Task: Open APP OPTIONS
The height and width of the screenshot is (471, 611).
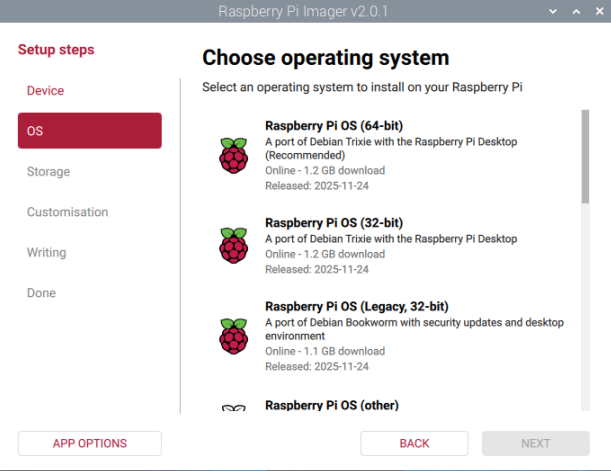Action: [89, 443]
